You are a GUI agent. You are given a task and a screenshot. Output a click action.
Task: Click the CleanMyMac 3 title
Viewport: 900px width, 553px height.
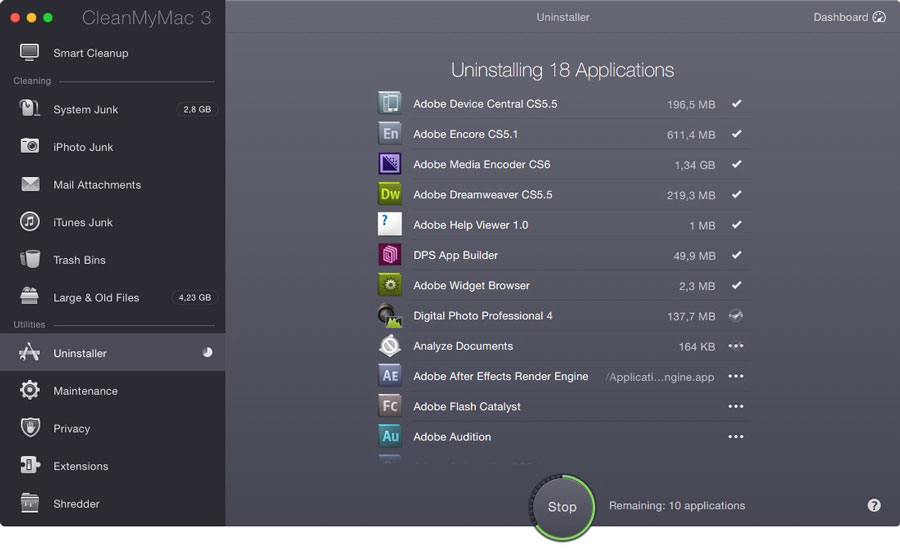coord(146,18)
